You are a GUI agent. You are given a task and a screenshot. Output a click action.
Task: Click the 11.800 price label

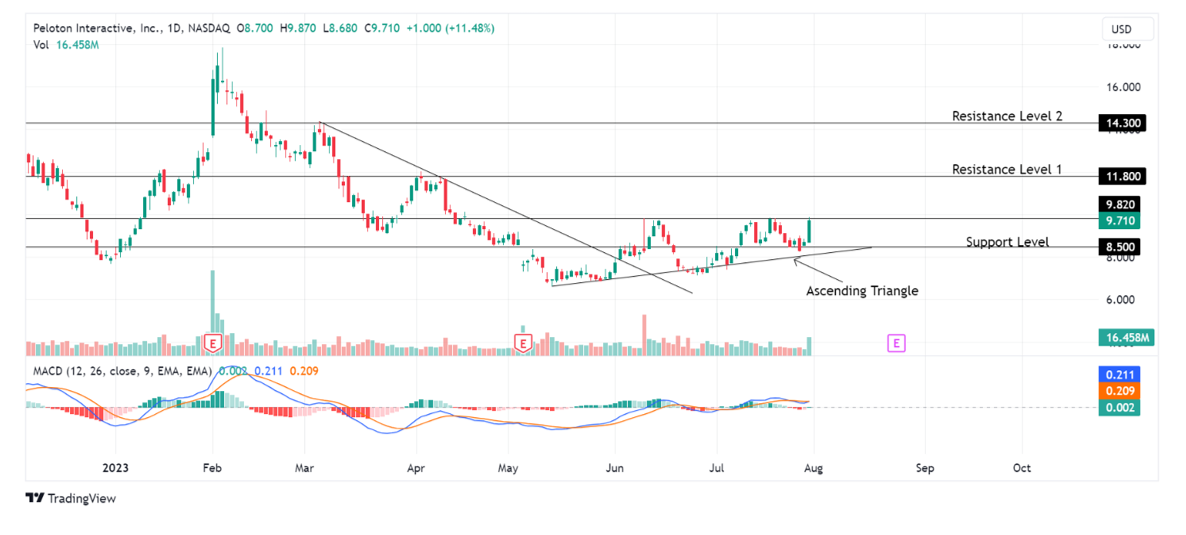pos(1121,176)
